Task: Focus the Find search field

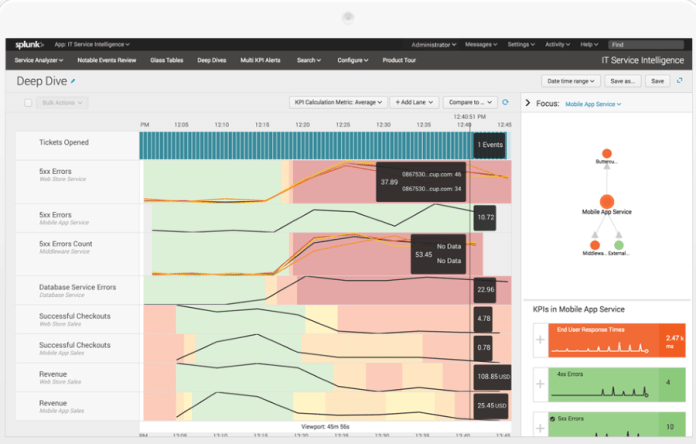Action: click(x=646, y=44)
